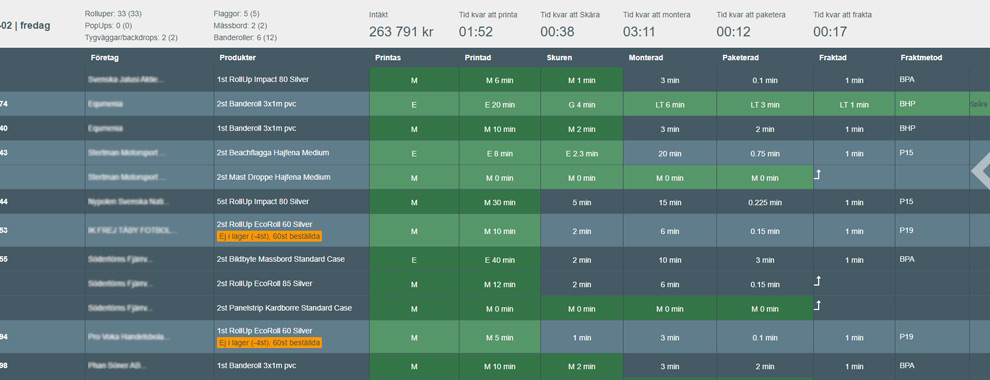Click the M 1 min Skuren cell

[581, 80]
